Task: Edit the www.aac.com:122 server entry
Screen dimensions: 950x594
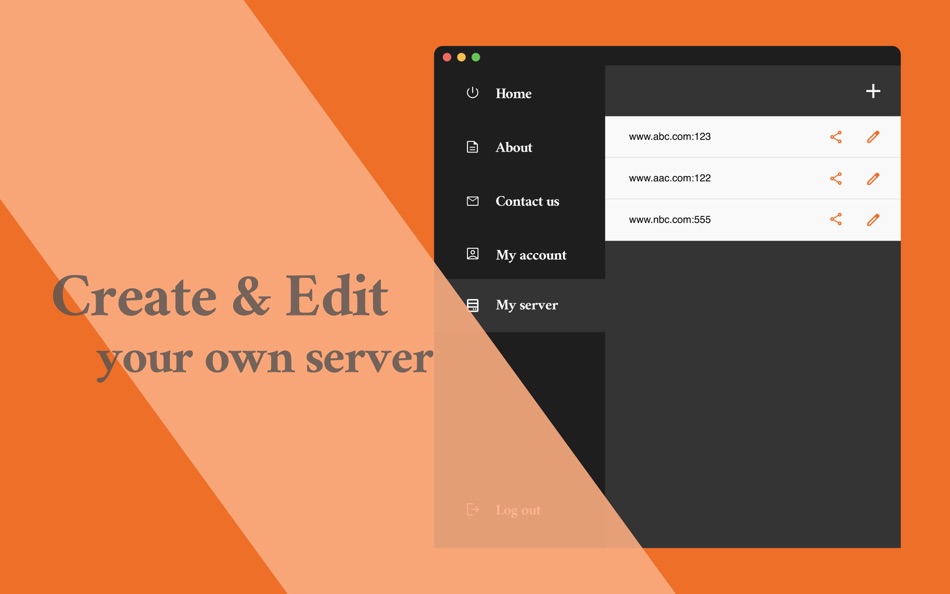Action: (872, 178)
